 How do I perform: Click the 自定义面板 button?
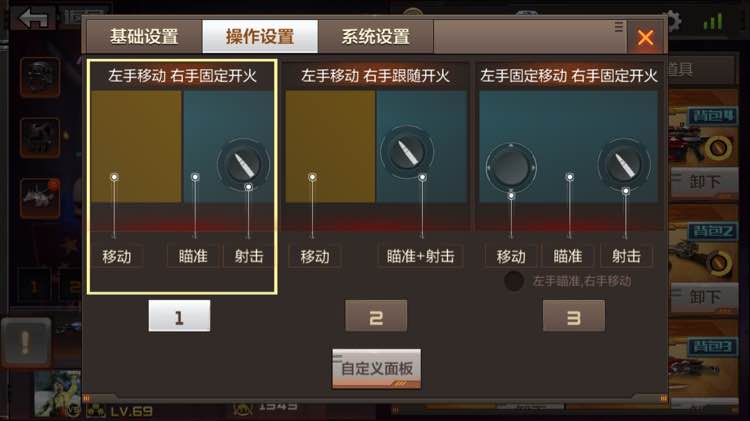[x=377, y=368]
